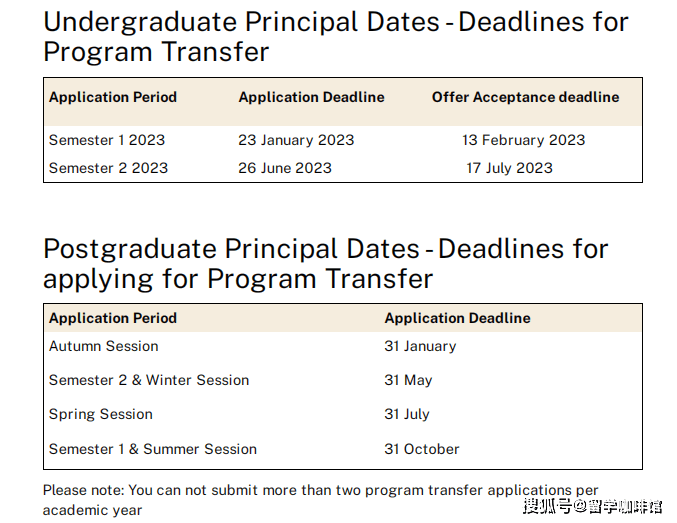Click the 26 June 2023 deadline cell
This screenshot has height=523, width=677.
pyautogui.click(x=285, y=168)
